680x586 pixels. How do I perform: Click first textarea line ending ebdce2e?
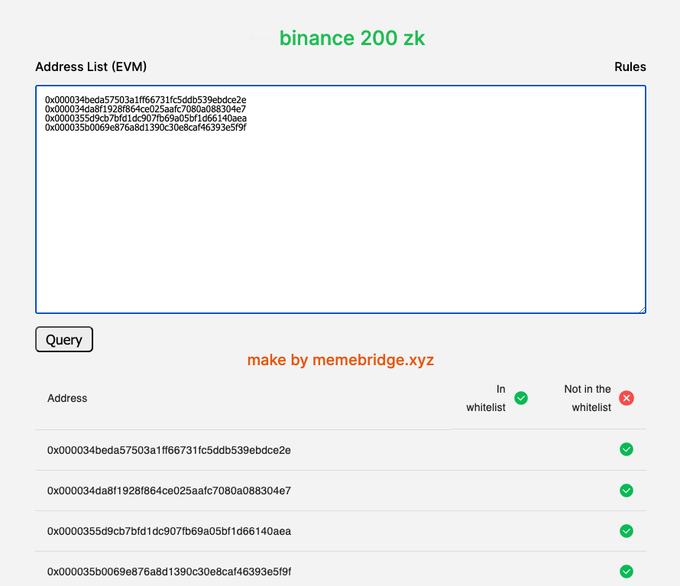pos(146,100)
